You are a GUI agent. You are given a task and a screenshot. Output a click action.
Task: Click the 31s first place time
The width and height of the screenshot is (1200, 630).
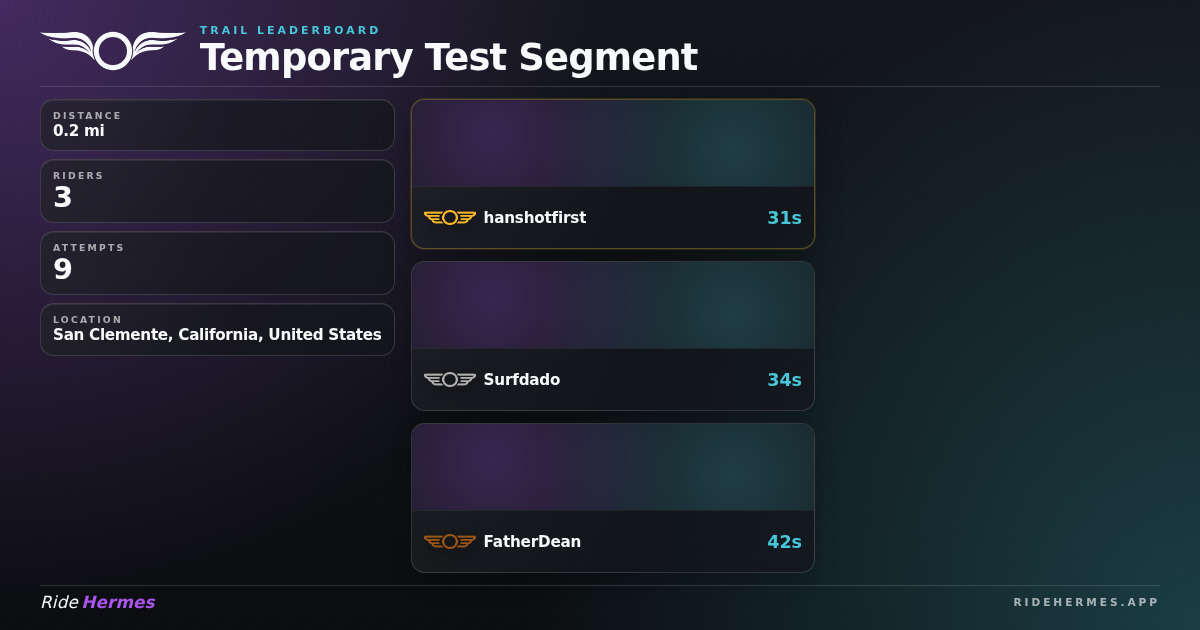click(x=784, y=218)
